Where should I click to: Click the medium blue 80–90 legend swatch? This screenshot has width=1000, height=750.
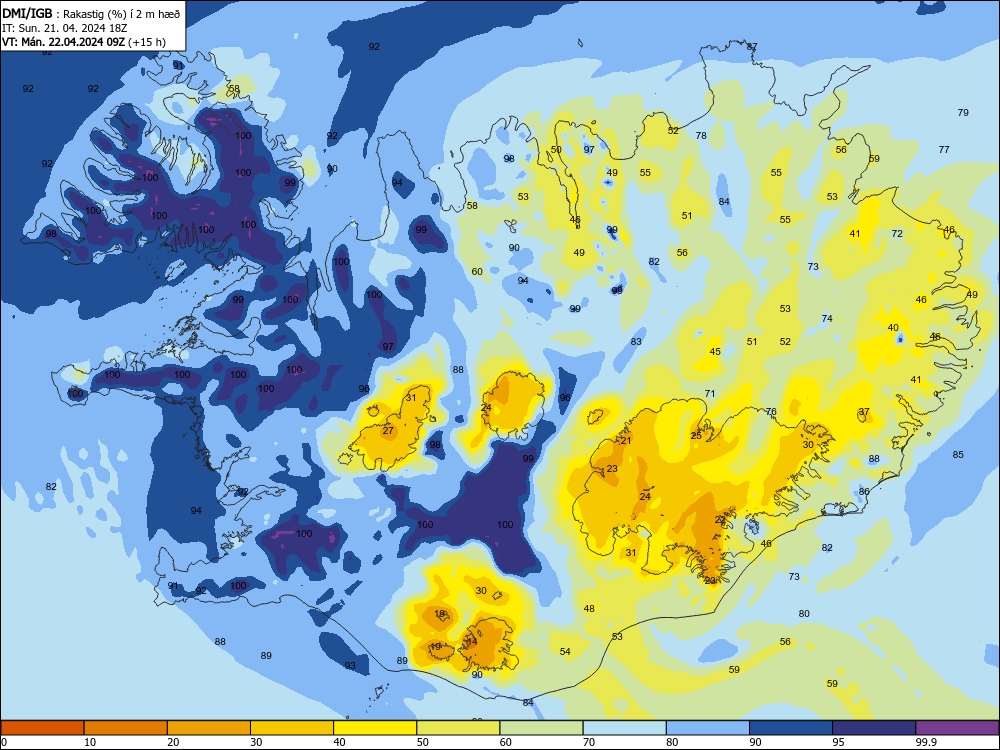point(708,728)
